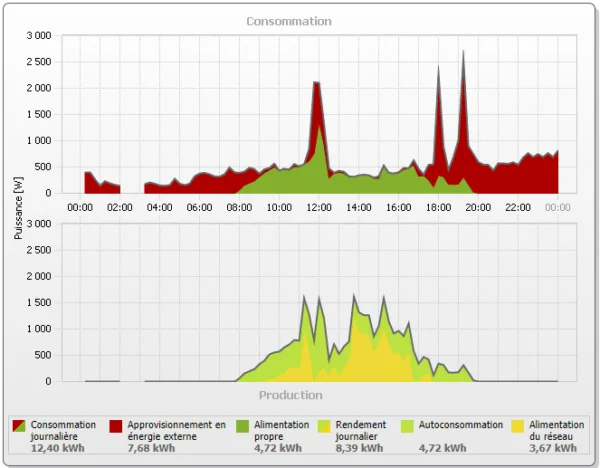Screen dimensions: 600x468
Task: Click the 22:00 time axis label
Action: 518,208
